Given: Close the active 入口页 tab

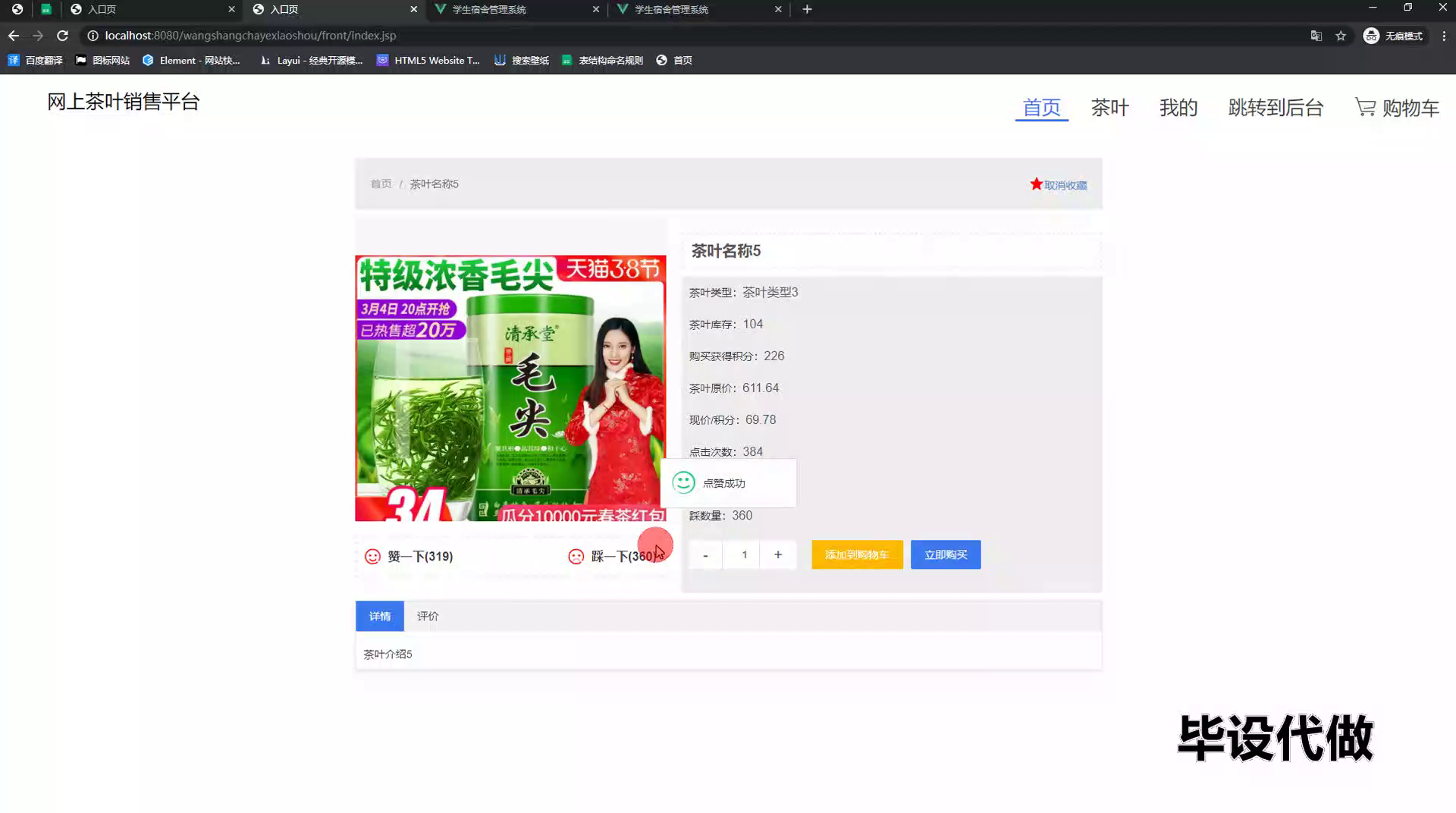Looking at the screenshot, I should (x=413, y=9).
